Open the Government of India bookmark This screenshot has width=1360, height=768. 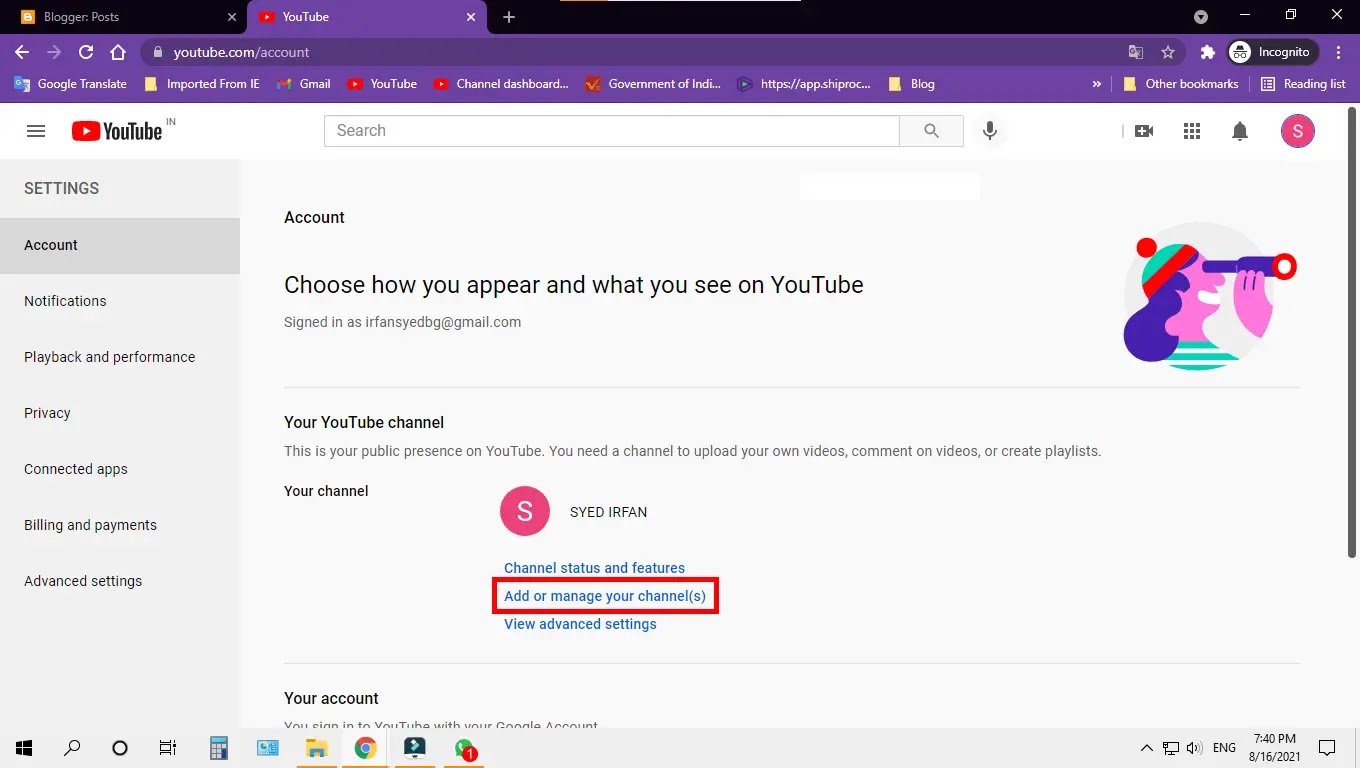click(653, 84)
